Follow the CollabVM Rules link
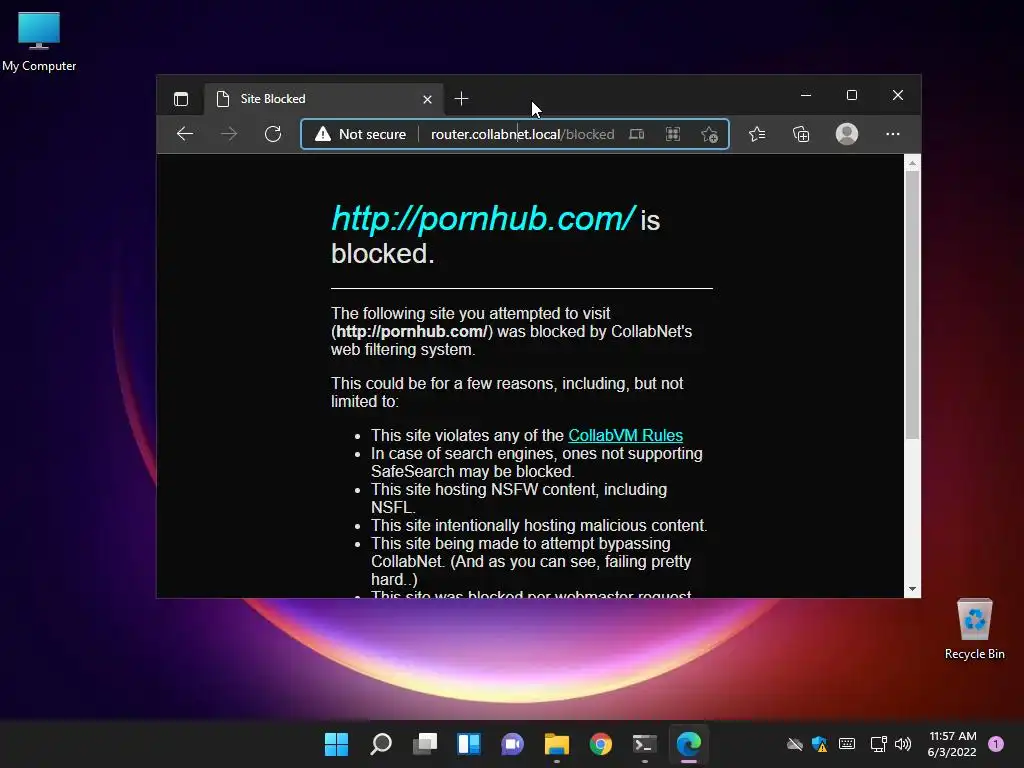 (626, 435)
